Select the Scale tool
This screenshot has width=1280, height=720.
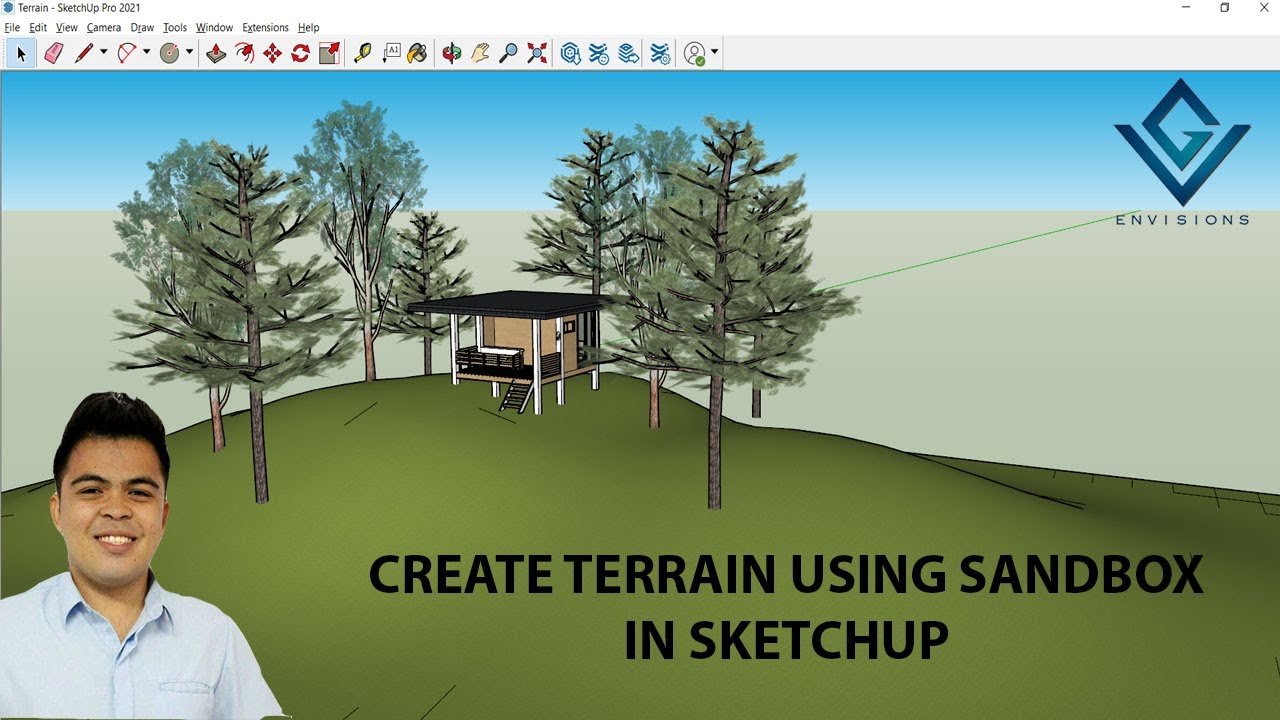(329, 53)
